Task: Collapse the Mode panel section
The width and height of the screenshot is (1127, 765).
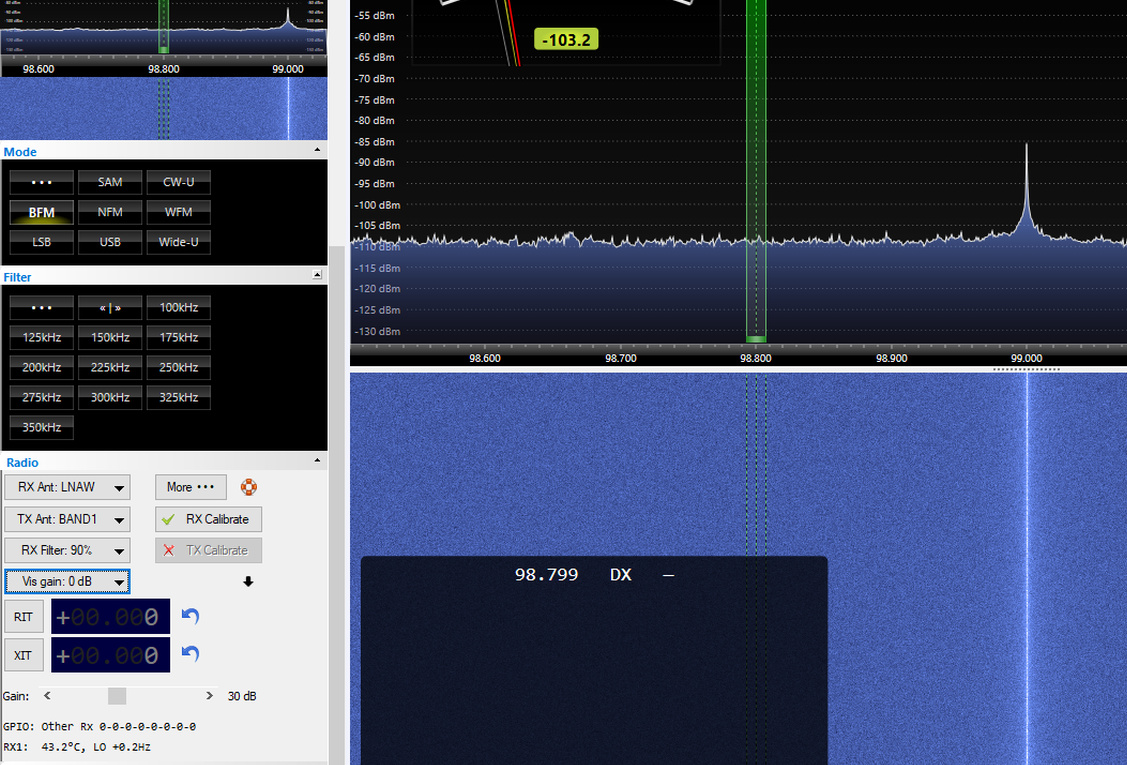Action: 317,150
